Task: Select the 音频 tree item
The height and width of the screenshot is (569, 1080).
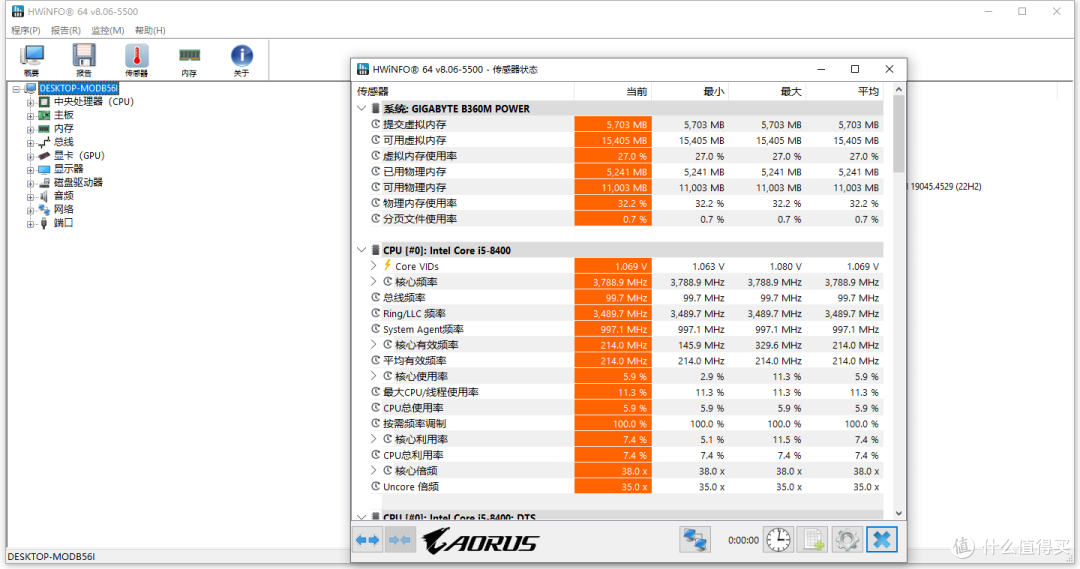Action: click(x=63, y=196)
